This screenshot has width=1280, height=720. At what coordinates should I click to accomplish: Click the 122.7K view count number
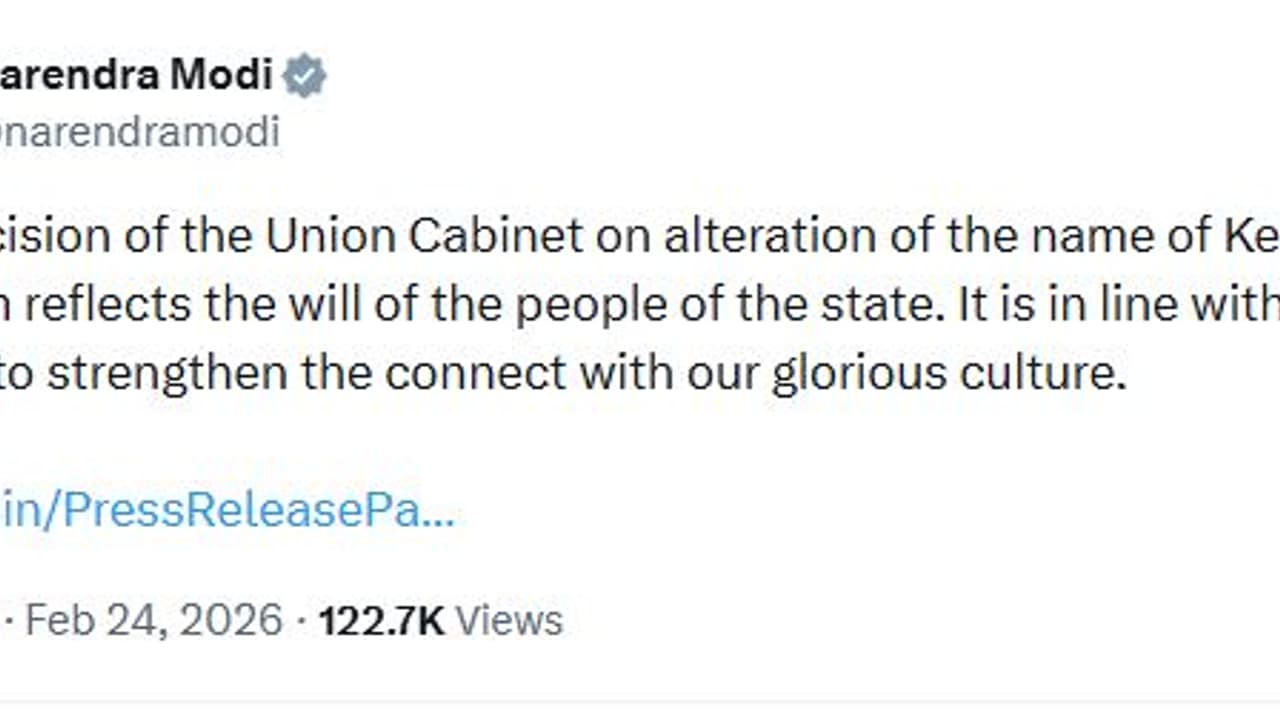[x=381, y=620]
